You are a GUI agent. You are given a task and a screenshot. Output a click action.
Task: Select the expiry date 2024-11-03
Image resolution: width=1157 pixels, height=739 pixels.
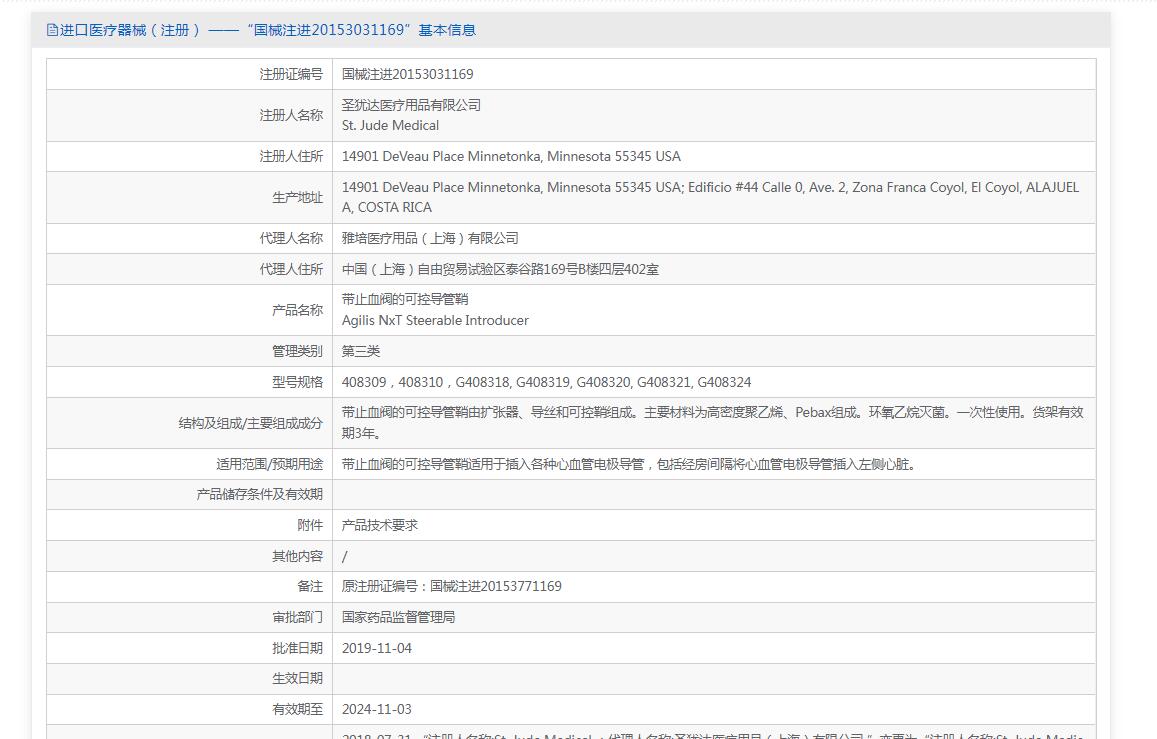(x=377, y=709)
